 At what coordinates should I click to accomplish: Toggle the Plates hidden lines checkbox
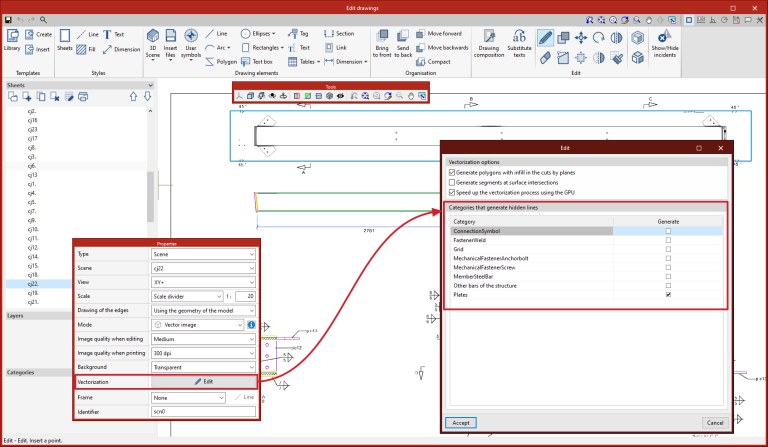[668, 295]
